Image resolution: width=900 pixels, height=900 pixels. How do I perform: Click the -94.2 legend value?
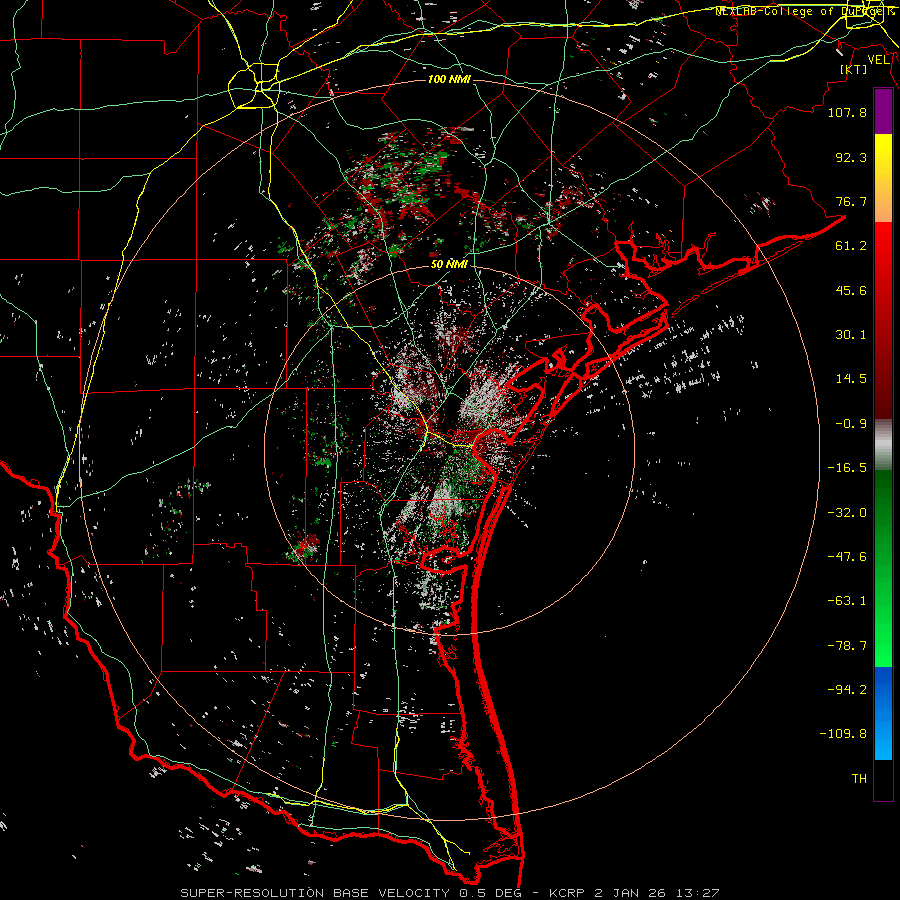(847, 689)
